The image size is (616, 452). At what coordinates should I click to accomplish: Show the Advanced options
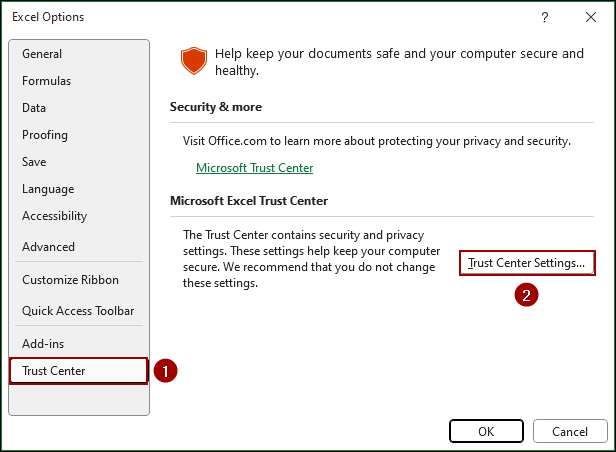tap(48, 247)
